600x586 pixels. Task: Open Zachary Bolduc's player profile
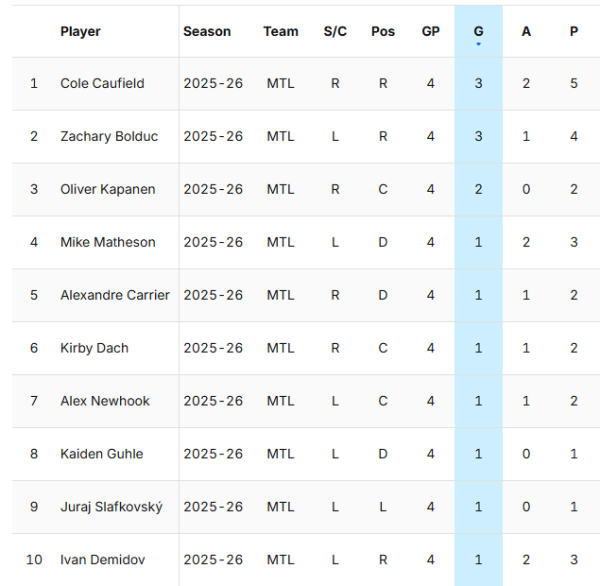109,136
